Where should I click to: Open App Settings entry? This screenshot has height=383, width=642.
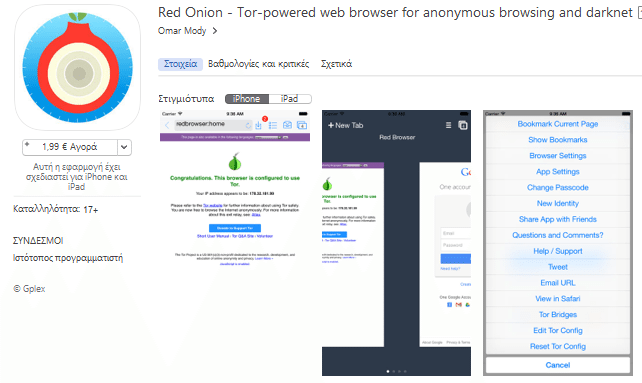[558, 172]
